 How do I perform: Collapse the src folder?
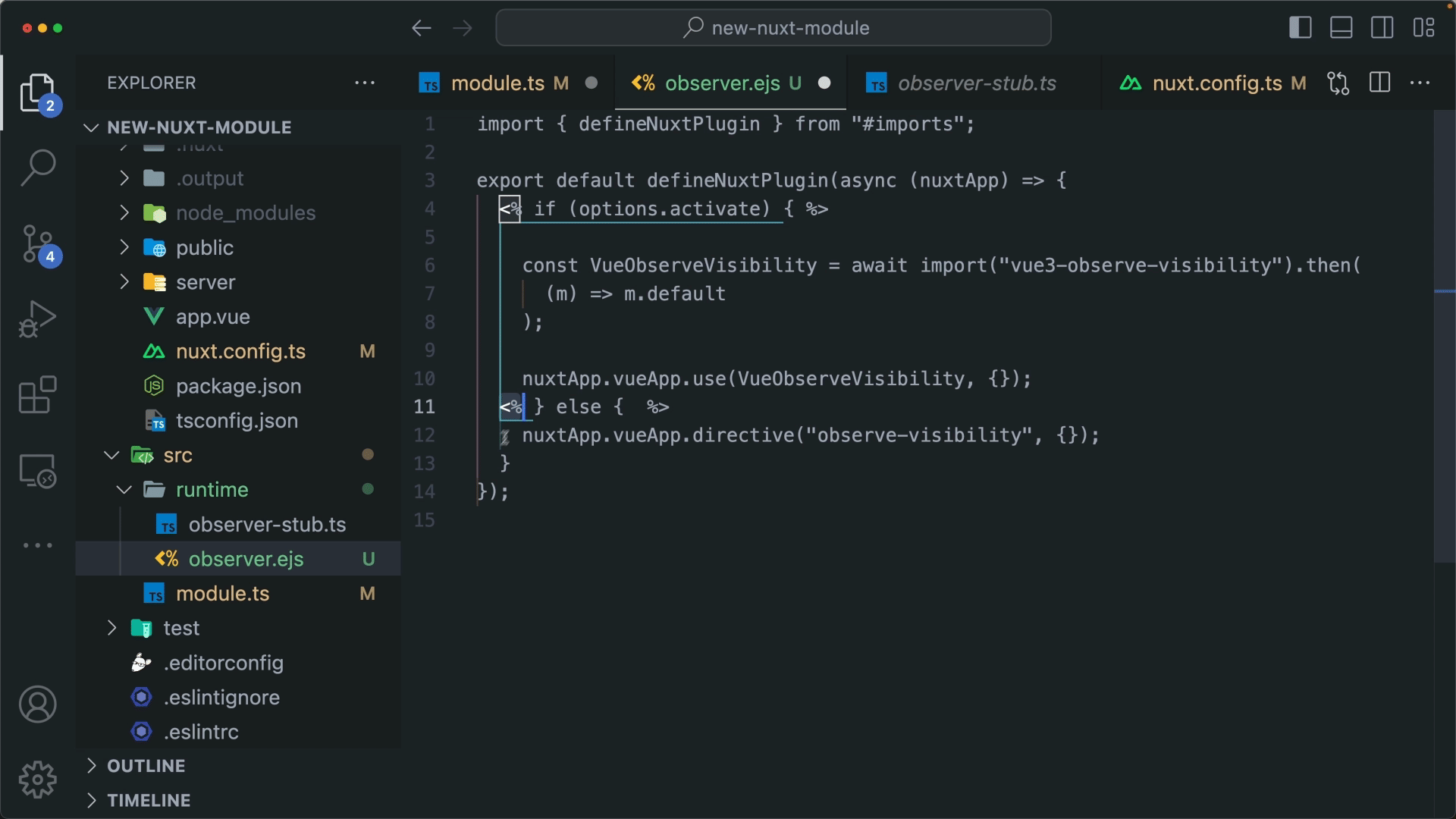(239, 456)
